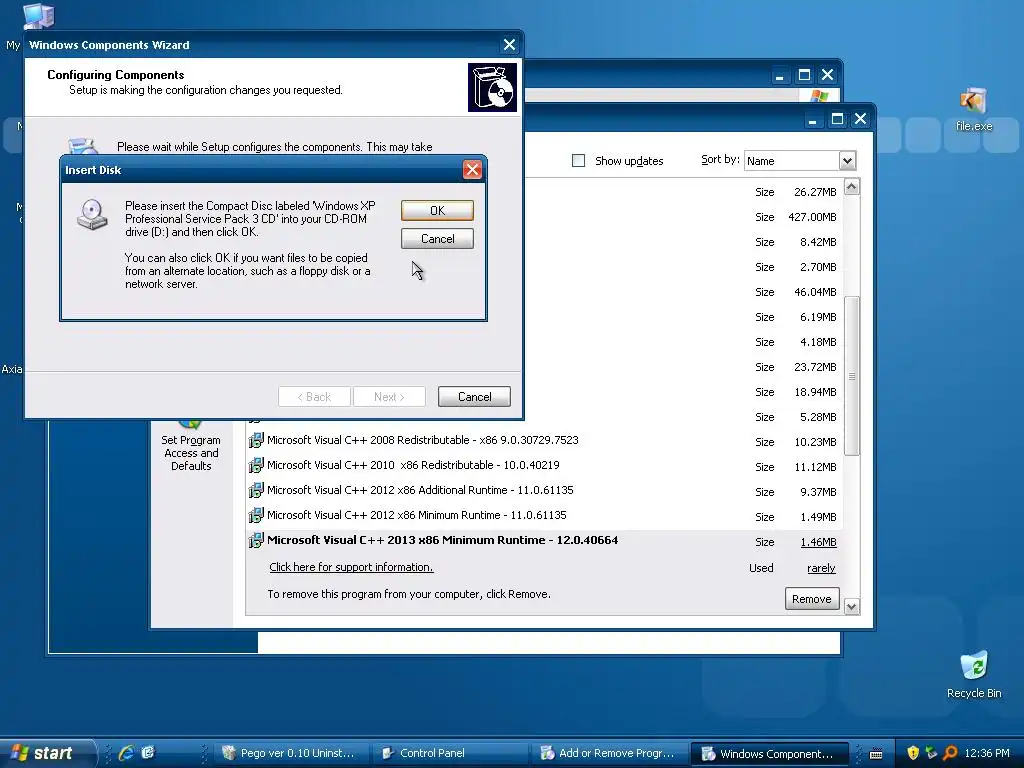Select Microsoft Visual C++ 2008 Redistributable entry

click(423, 440)
